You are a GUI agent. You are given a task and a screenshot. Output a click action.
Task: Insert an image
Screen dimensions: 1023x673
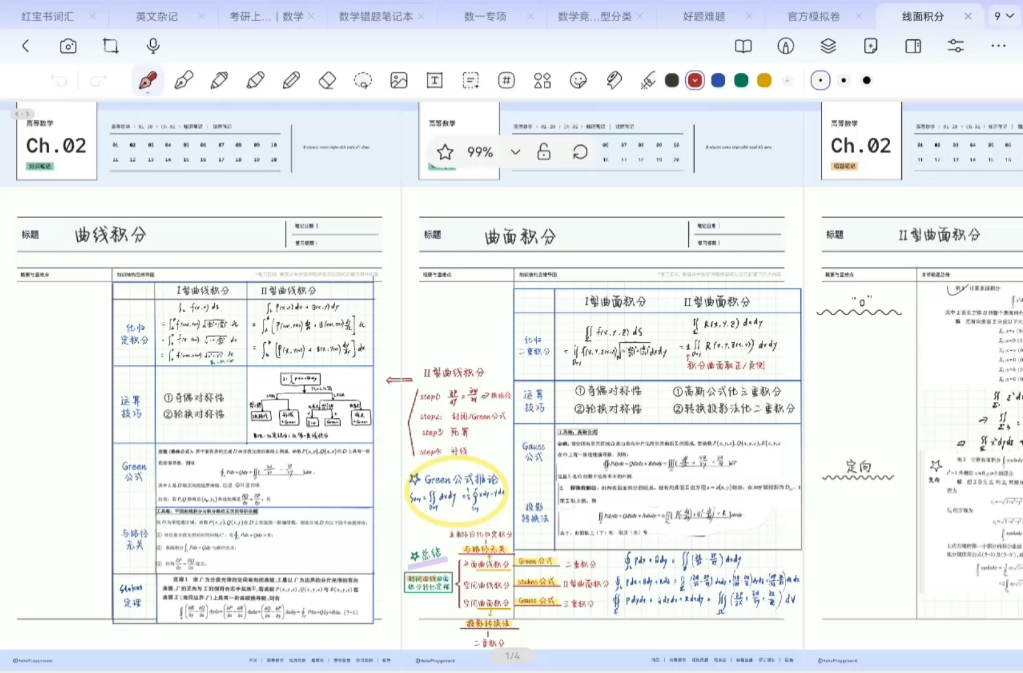coord(399,80)
